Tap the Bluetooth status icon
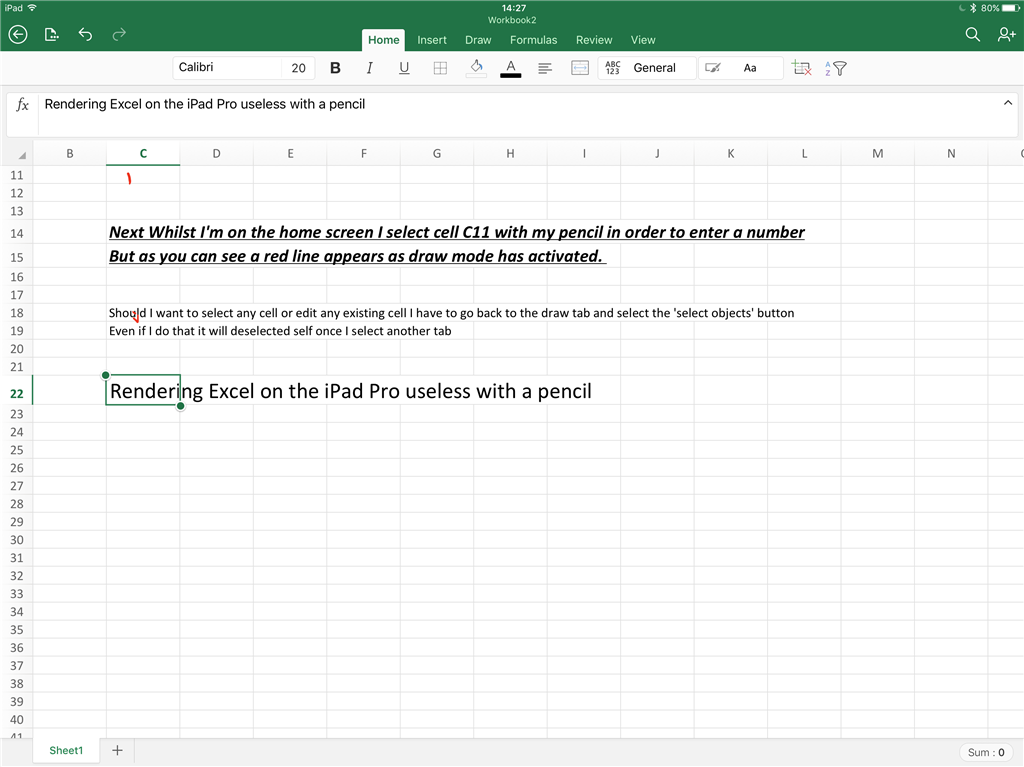 [x=973, y=8]
